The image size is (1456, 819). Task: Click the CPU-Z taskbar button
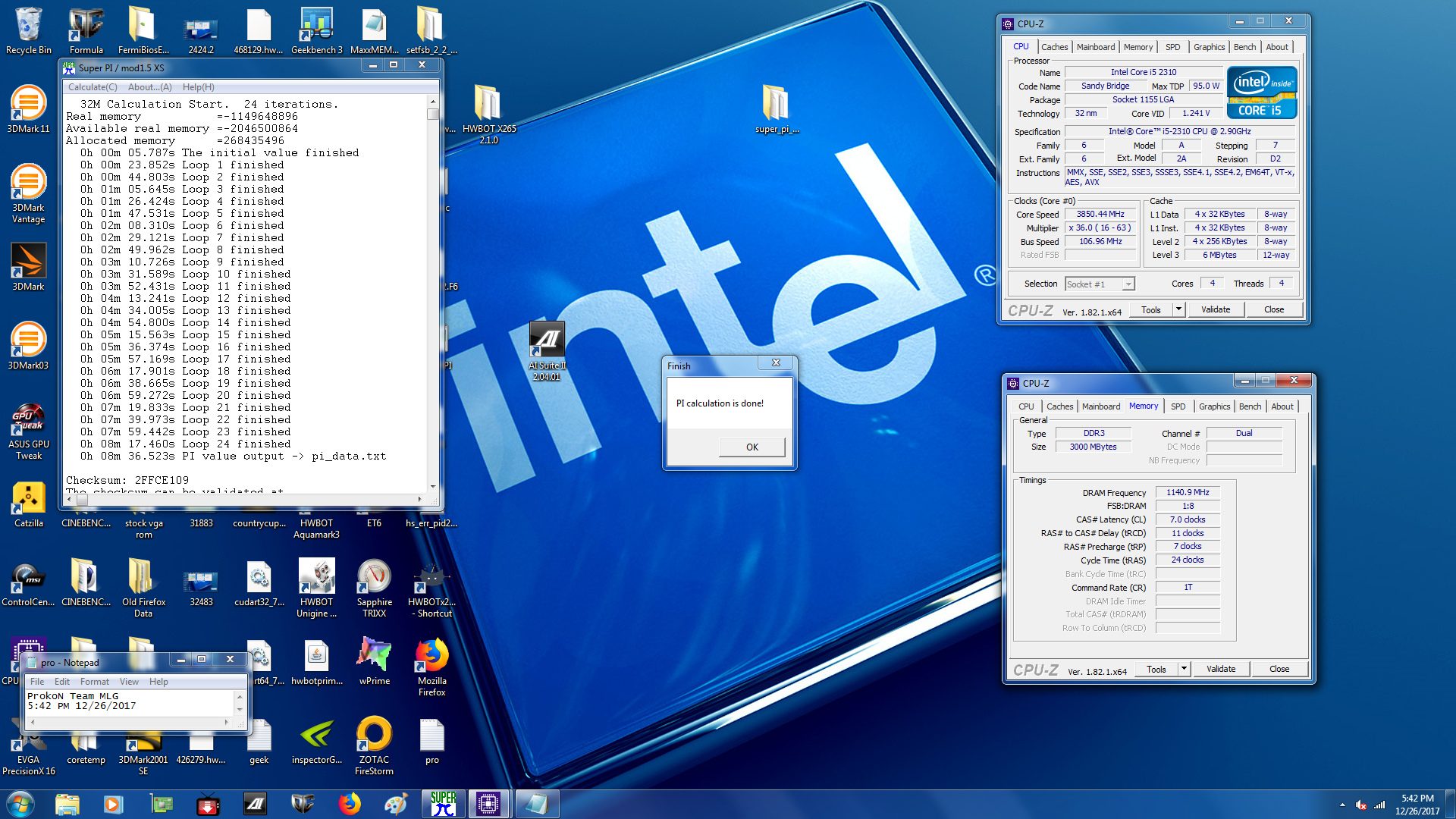click(x=488, y=804)
